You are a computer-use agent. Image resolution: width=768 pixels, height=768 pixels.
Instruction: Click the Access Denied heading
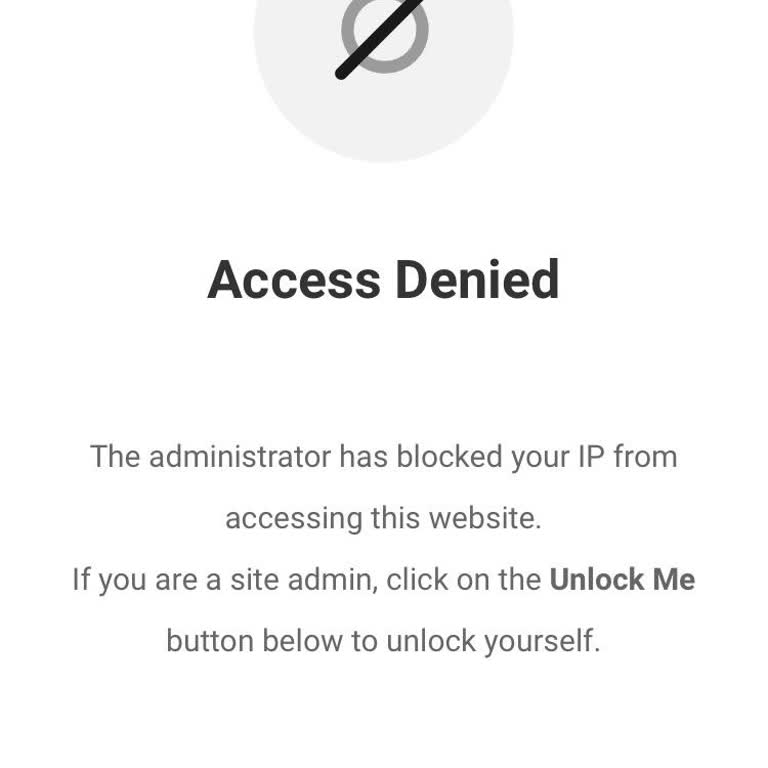(x=383, y=279)
